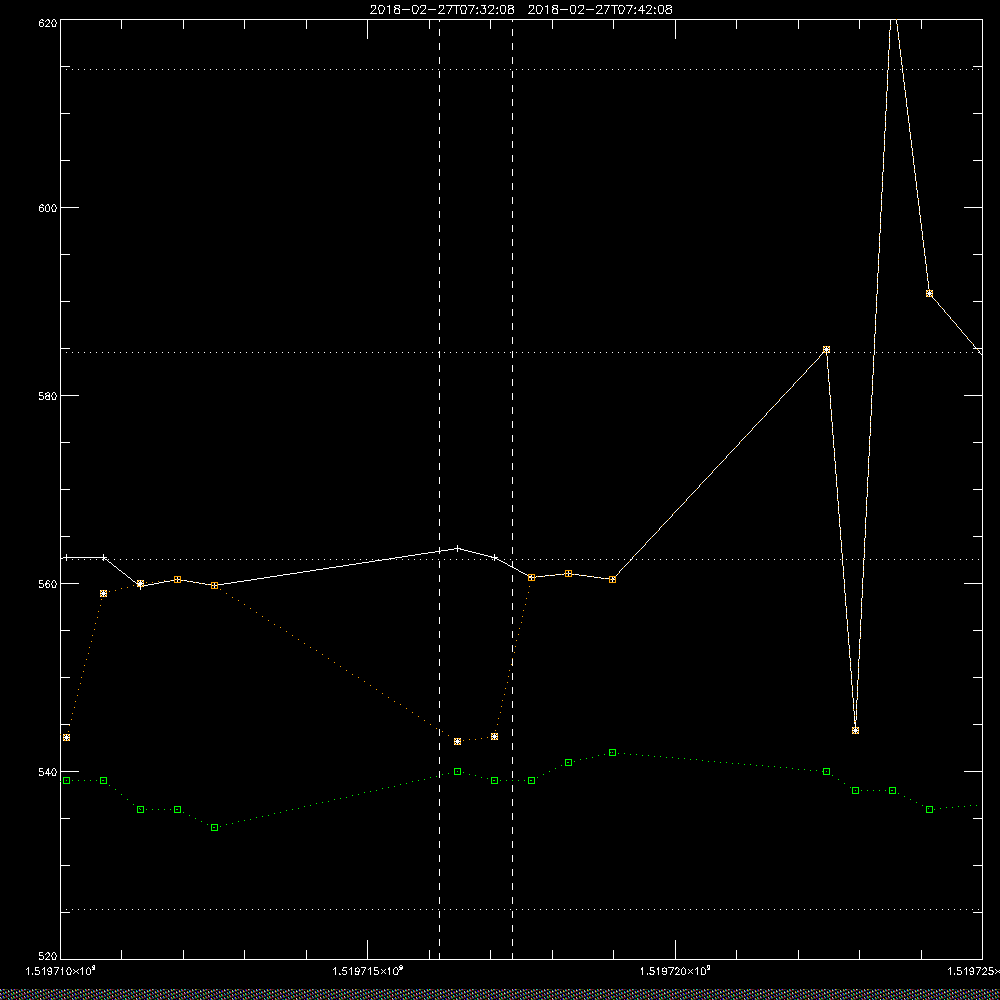Select the highest green square data point
The image size is (1000, 1000).
(x=612, y=753)
